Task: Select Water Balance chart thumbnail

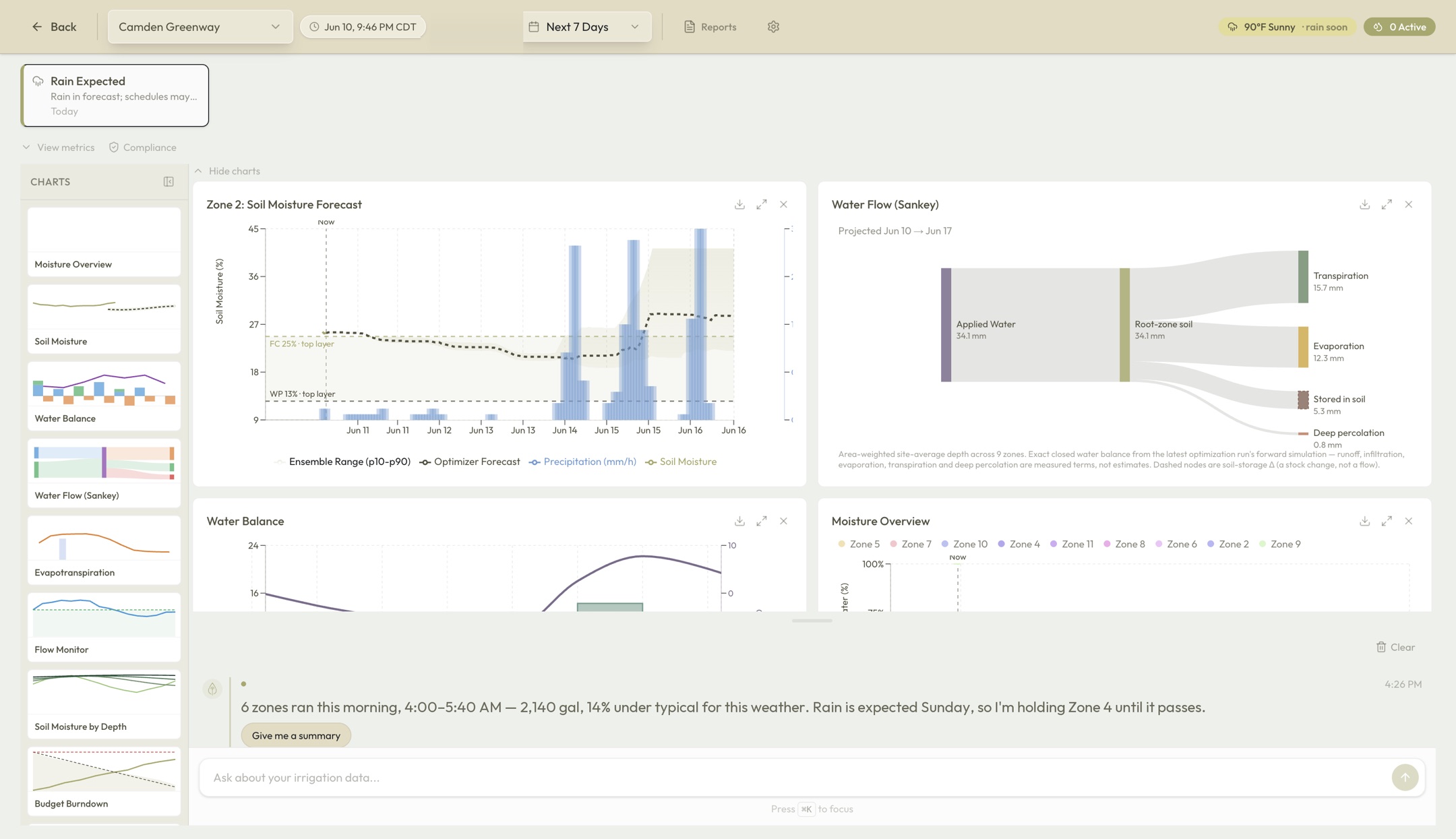Action: pos(104,396)
